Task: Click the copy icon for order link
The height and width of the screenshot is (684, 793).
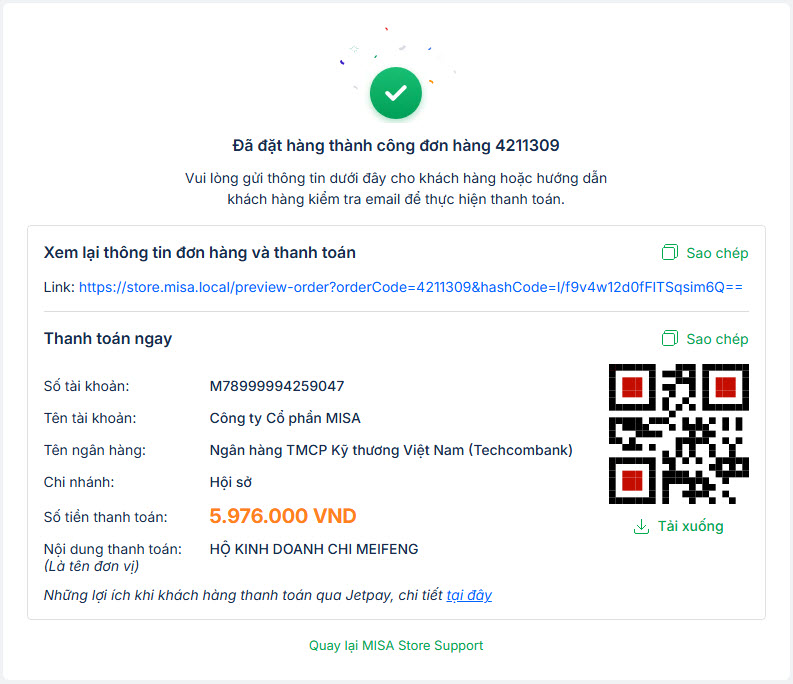Action: (x=670, y=253)
